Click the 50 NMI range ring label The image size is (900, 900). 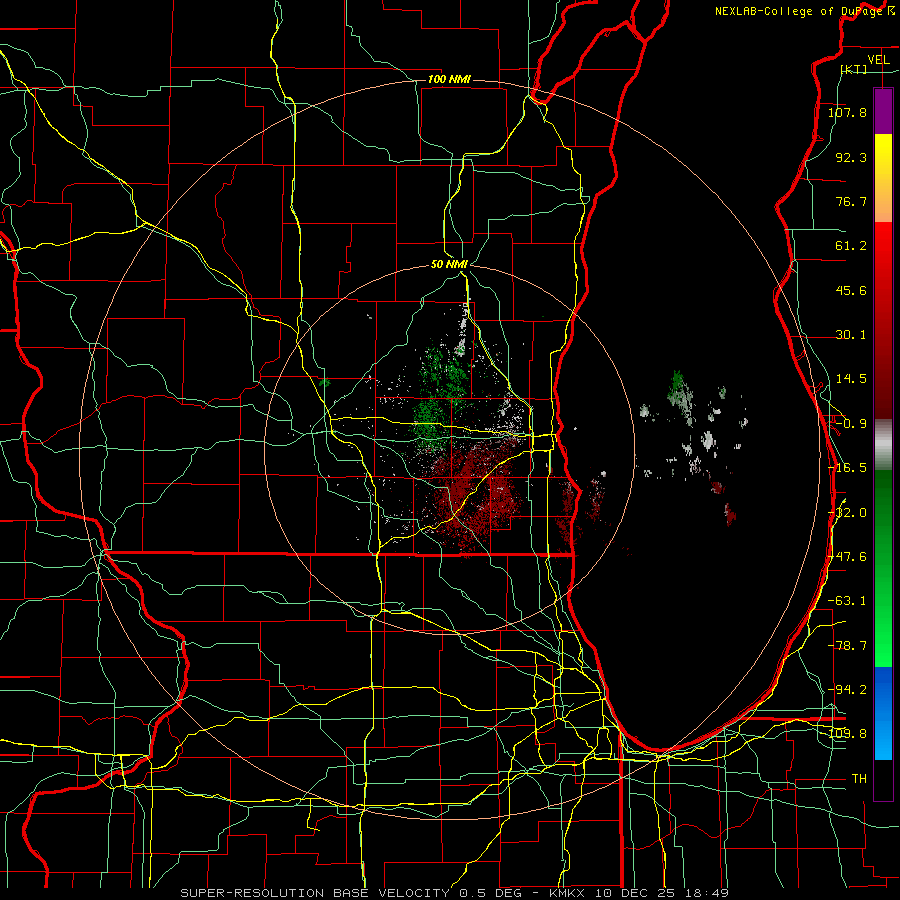click(x=449, y=264)
